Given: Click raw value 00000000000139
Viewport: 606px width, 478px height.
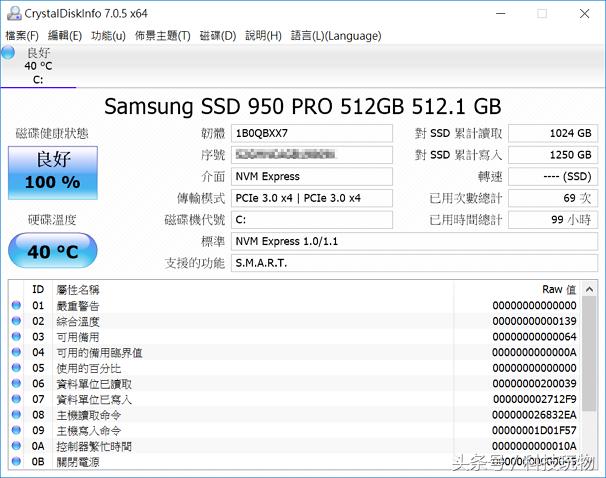Looking at the screenshot, I should click(x=535, y=321).
